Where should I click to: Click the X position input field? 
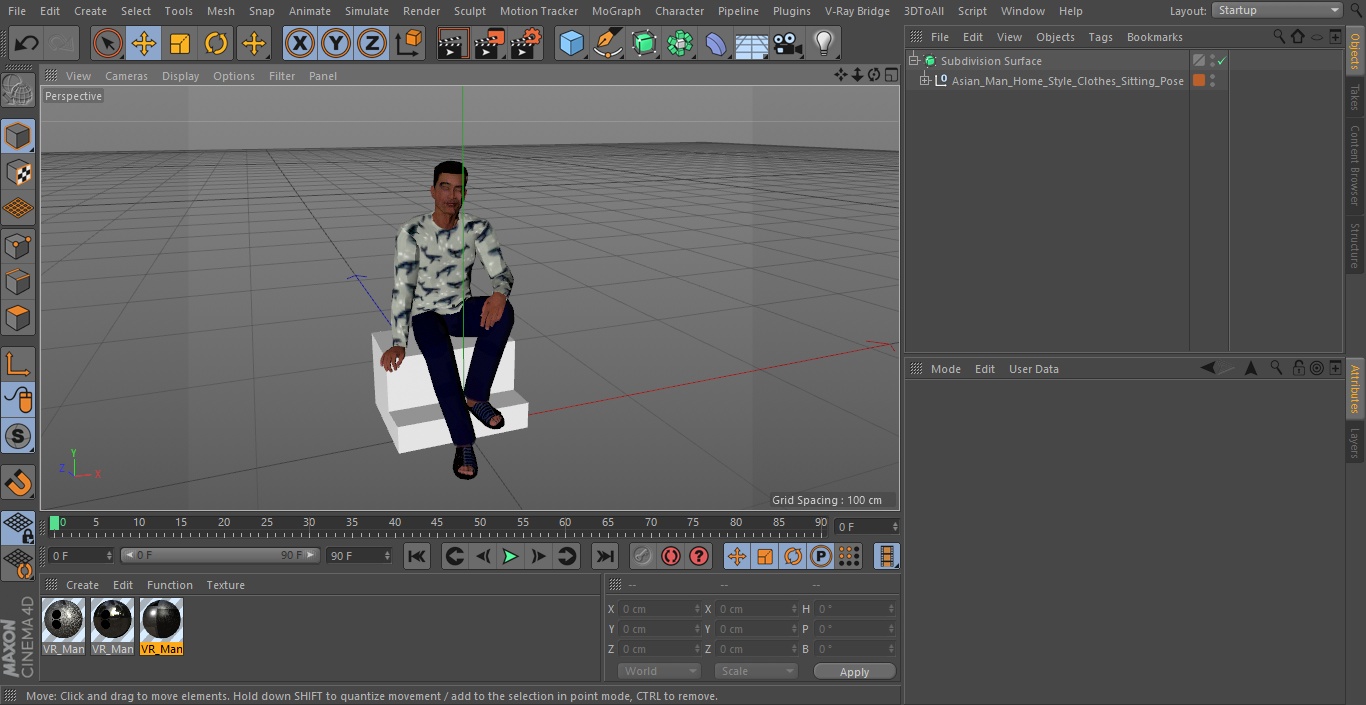[660, 609]
